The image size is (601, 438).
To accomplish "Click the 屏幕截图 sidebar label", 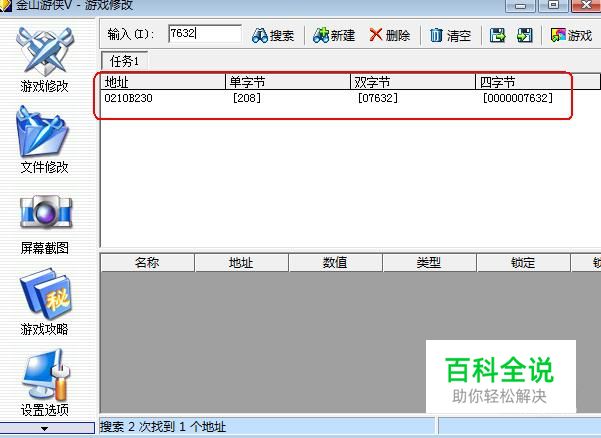I will [x=44, y=248].
